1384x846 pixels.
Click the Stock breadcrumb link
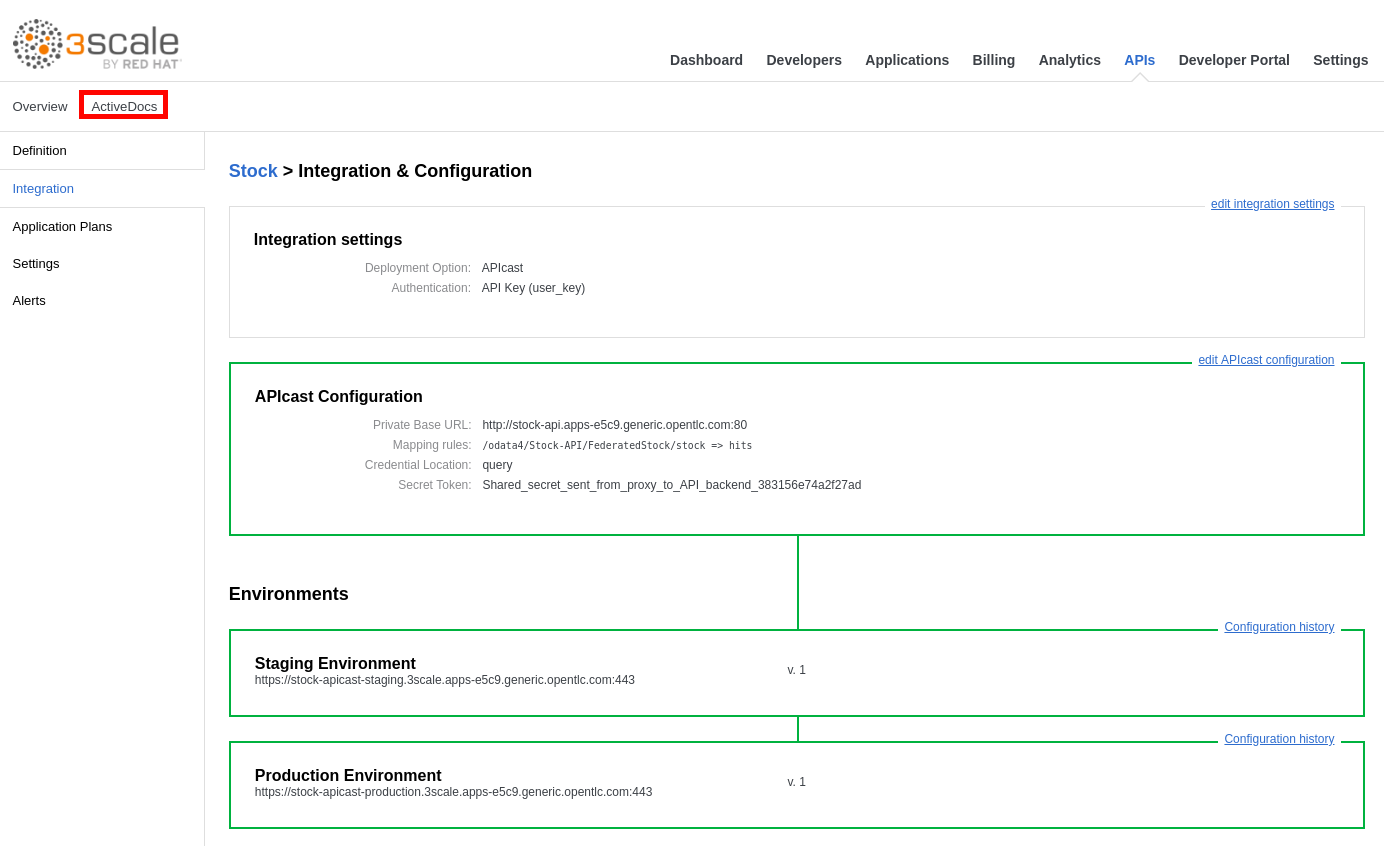(x=253, y=171)
